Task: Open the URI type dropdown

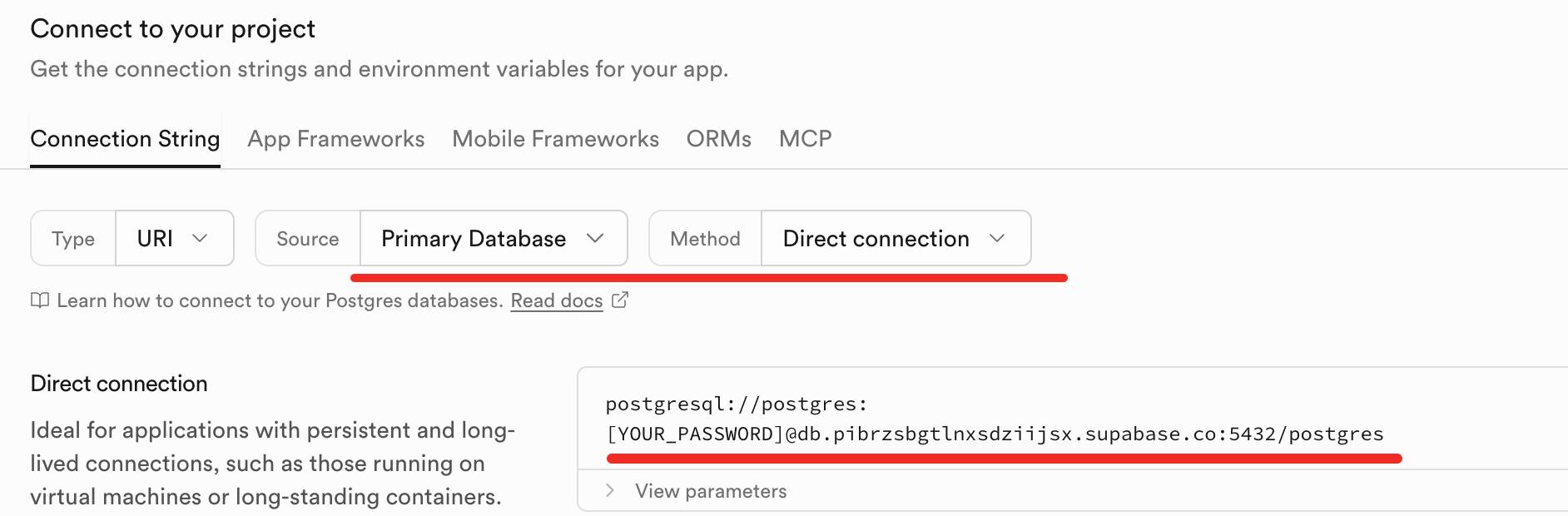Action: tap(174, 238)
